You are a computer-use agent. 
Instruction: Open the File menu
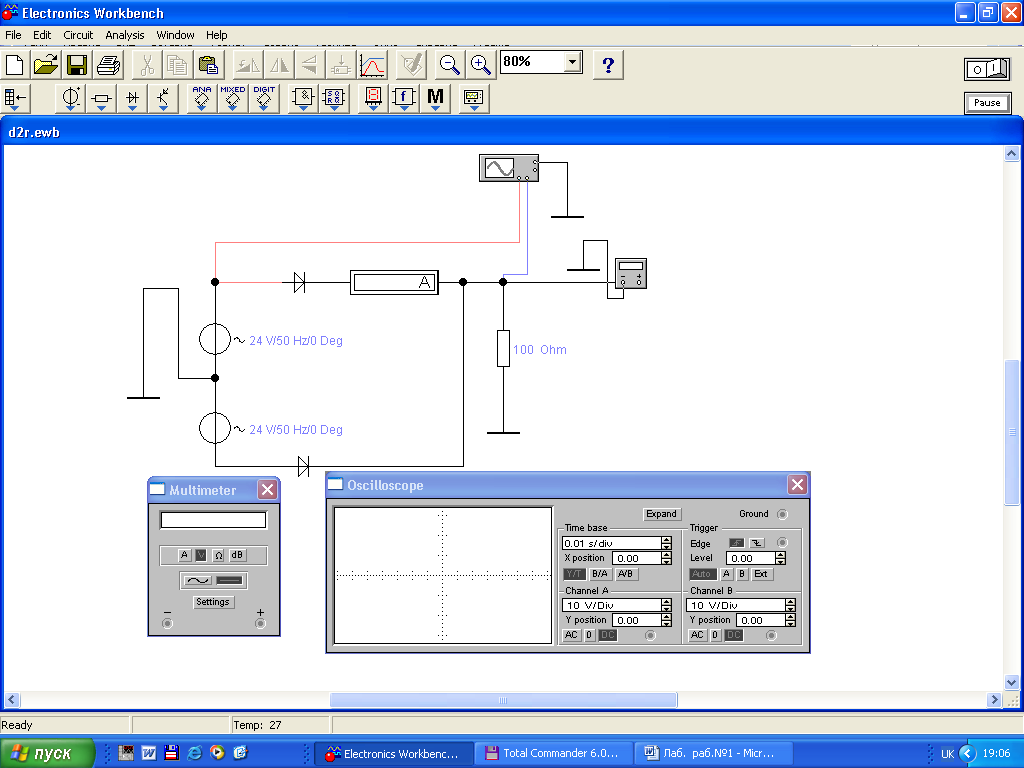pos(13,35)
